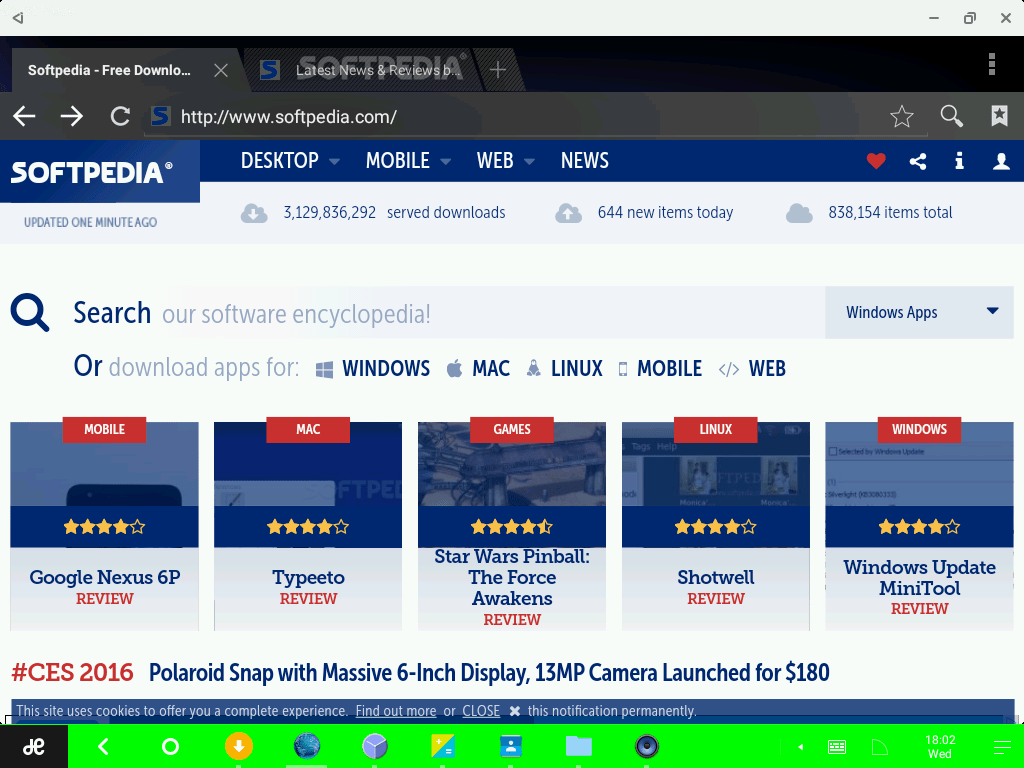This screenshot has width=1024, height=768.
Task: Click the share icon in the header bar
Action: point(918,161)
